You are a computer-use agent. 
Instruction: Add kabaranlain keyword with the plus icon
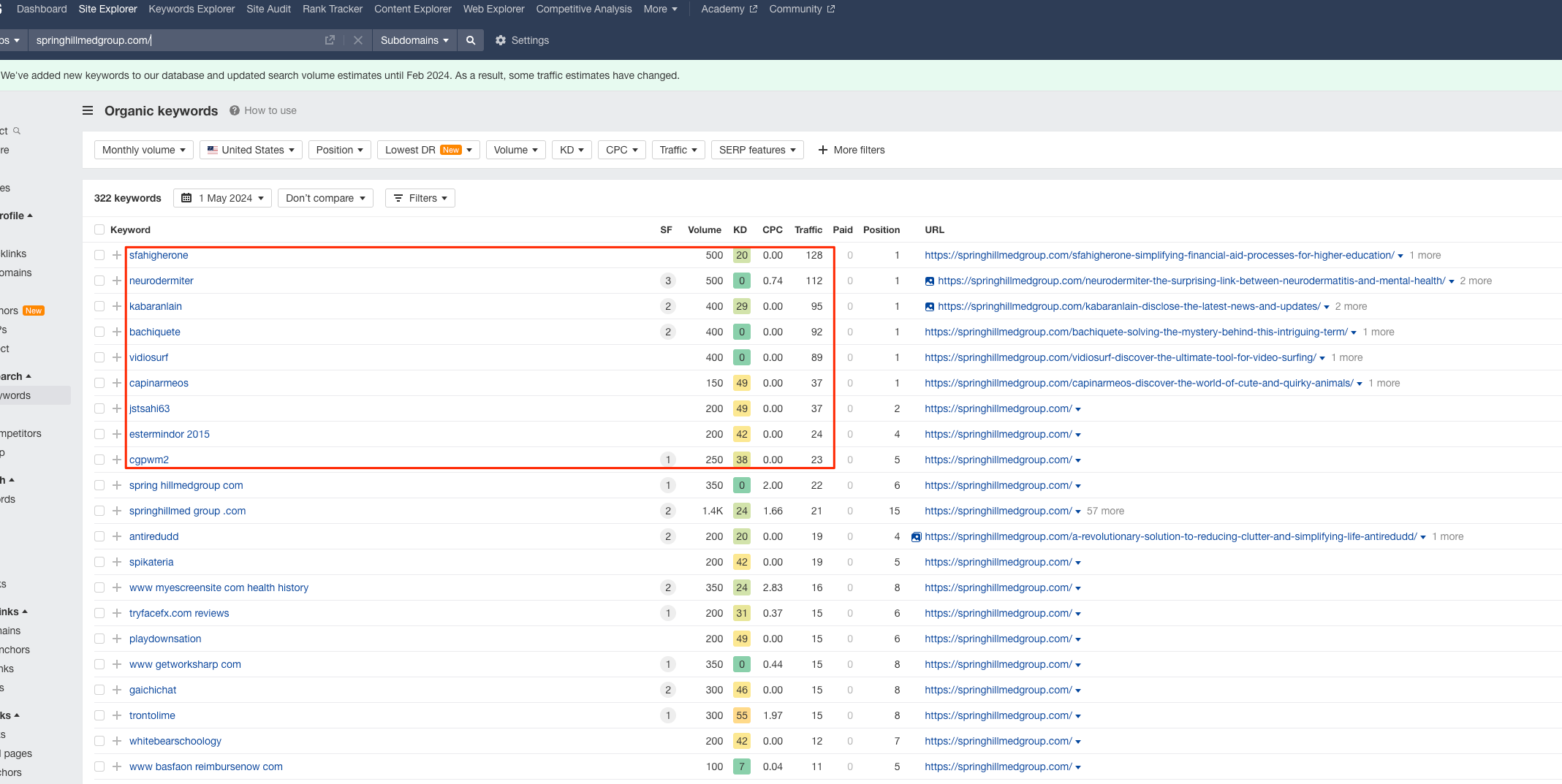coord(117,306)
